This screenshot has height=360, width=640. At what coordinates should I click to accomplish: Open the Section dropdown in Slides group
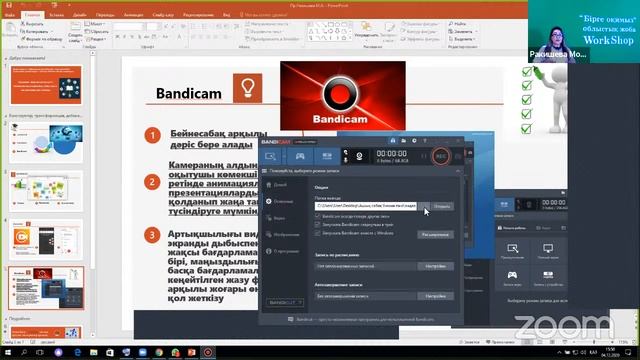coord(96,39)
